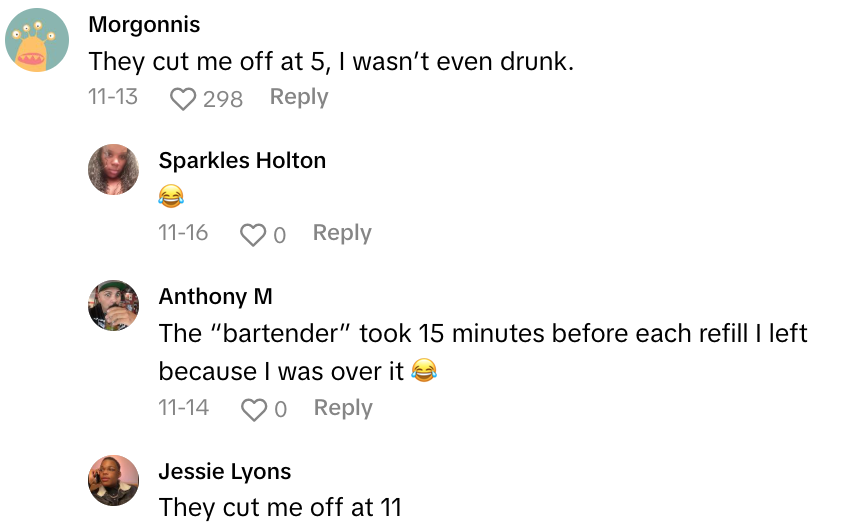Reply to Anthony M's comment
Viewport: 844px width, 530px height.
pyautogui.click(x=343, y=408)
